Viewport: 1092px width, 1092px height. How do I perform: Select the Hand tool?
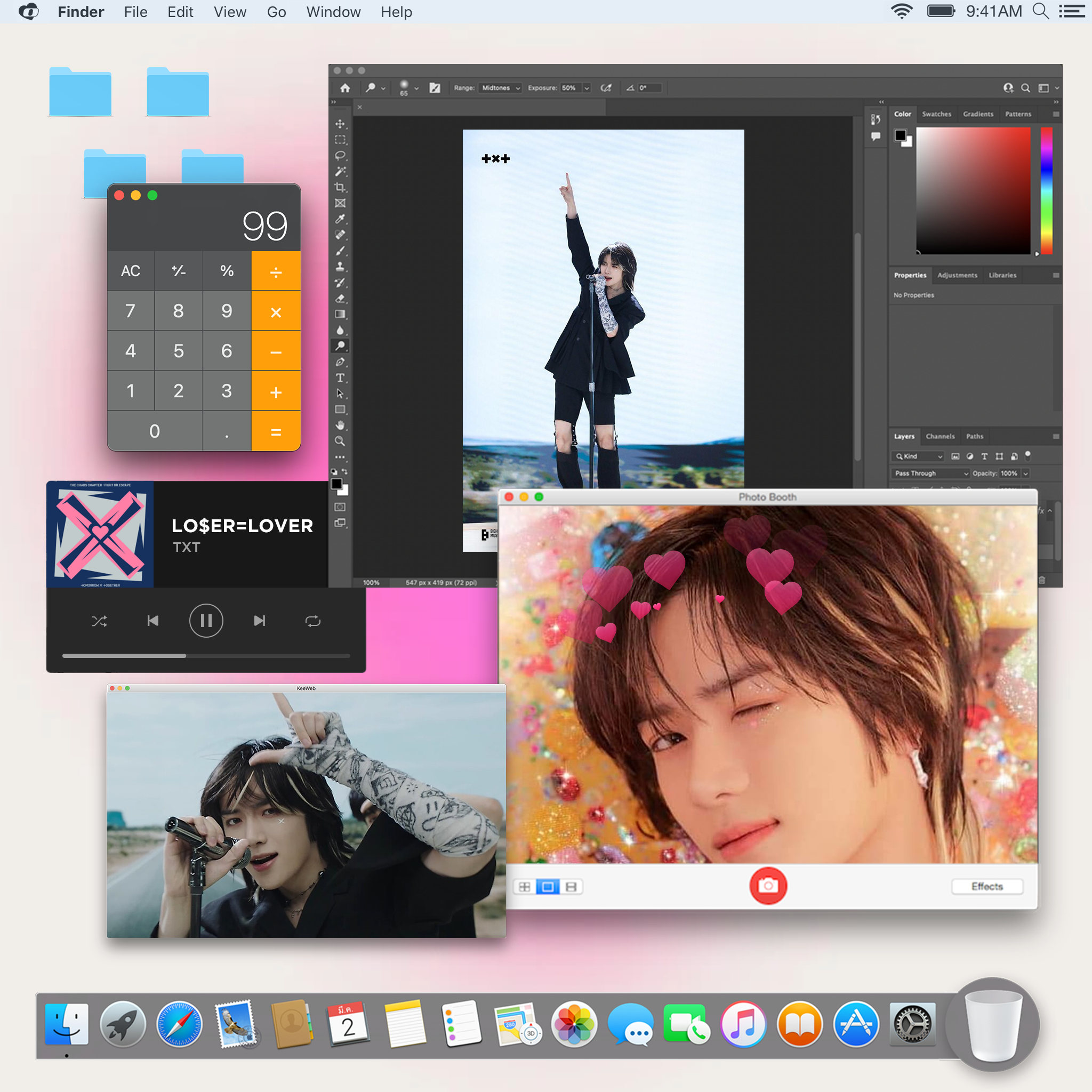pos(340,425)
